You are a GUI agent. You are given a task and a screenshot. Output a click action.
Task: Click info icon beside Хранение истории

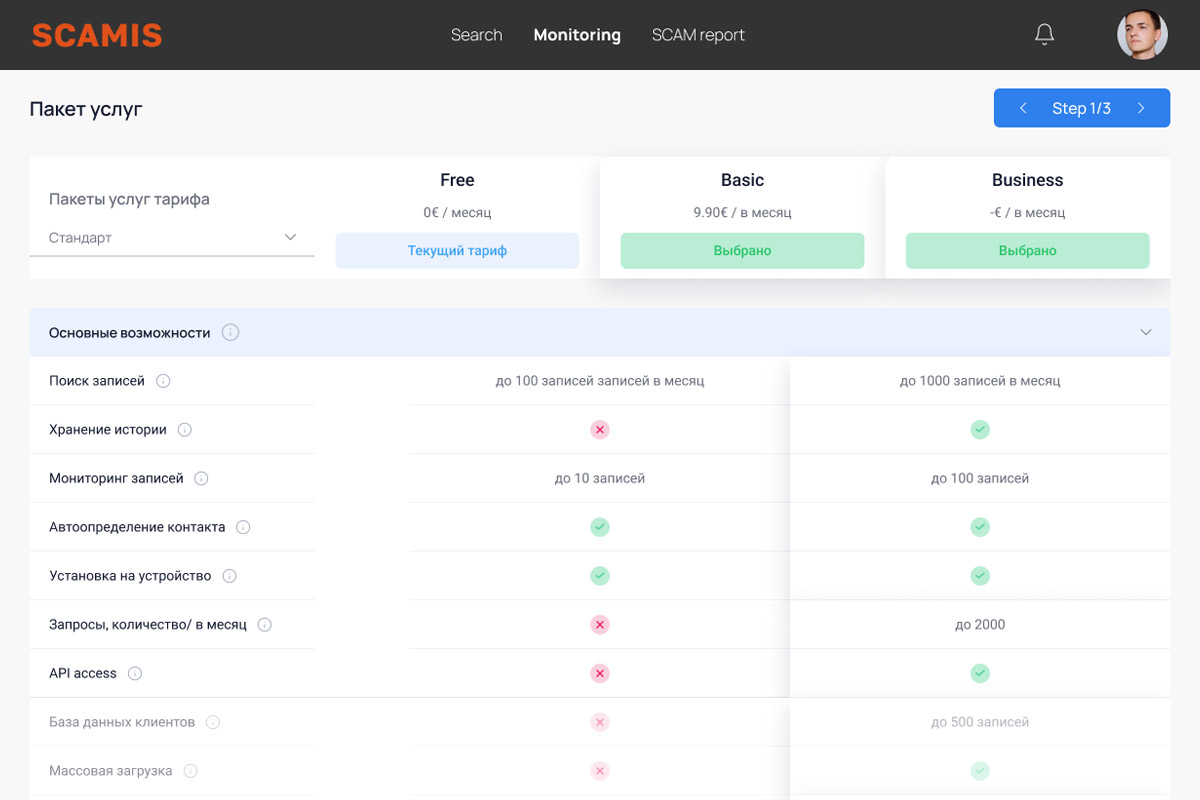[x=185, y=430]
